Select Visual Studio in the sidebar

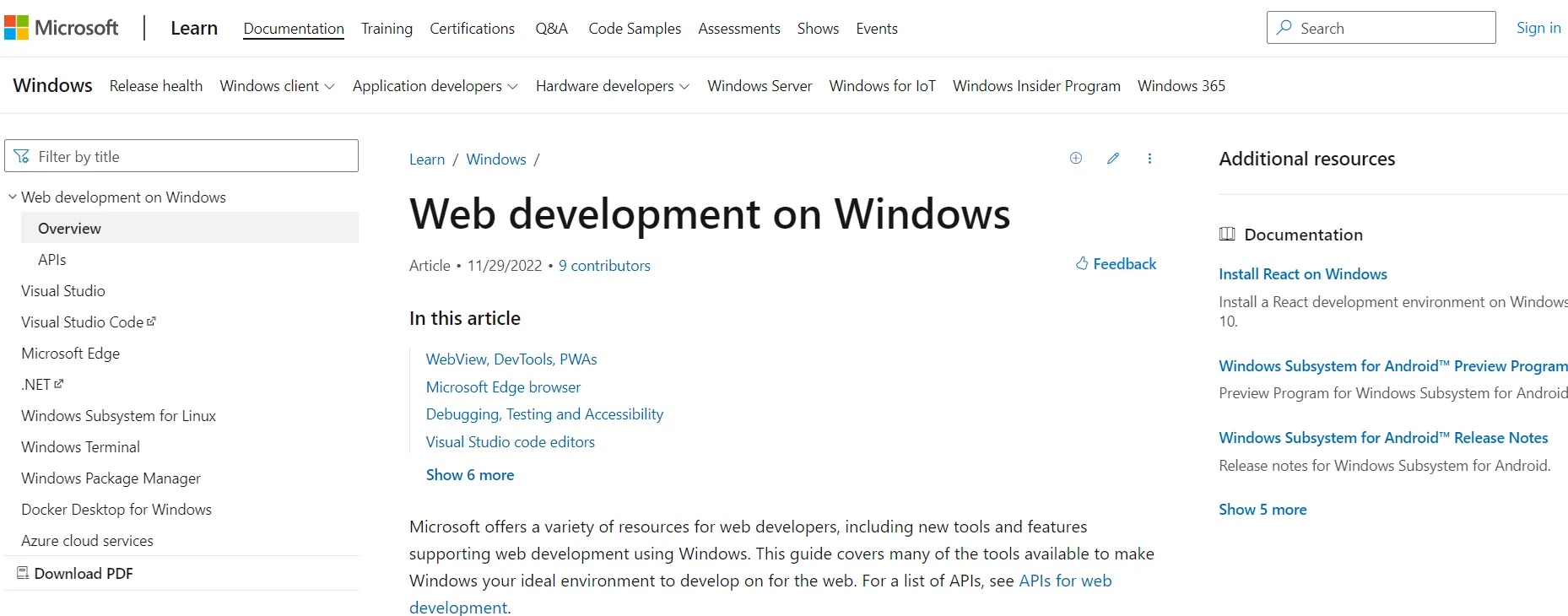(63, 290)
